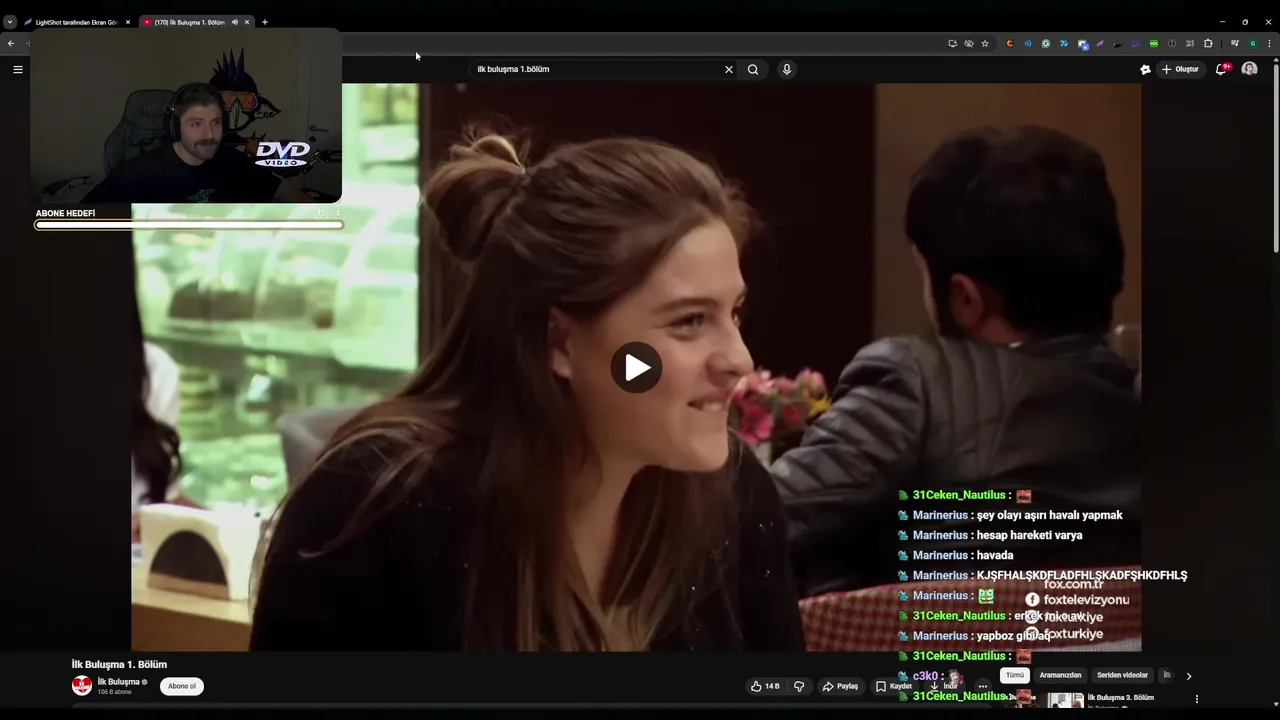Viewport: 1280px width, 720px height.
Task: Click the streamer webcam overlay
Action: [186, 116]
